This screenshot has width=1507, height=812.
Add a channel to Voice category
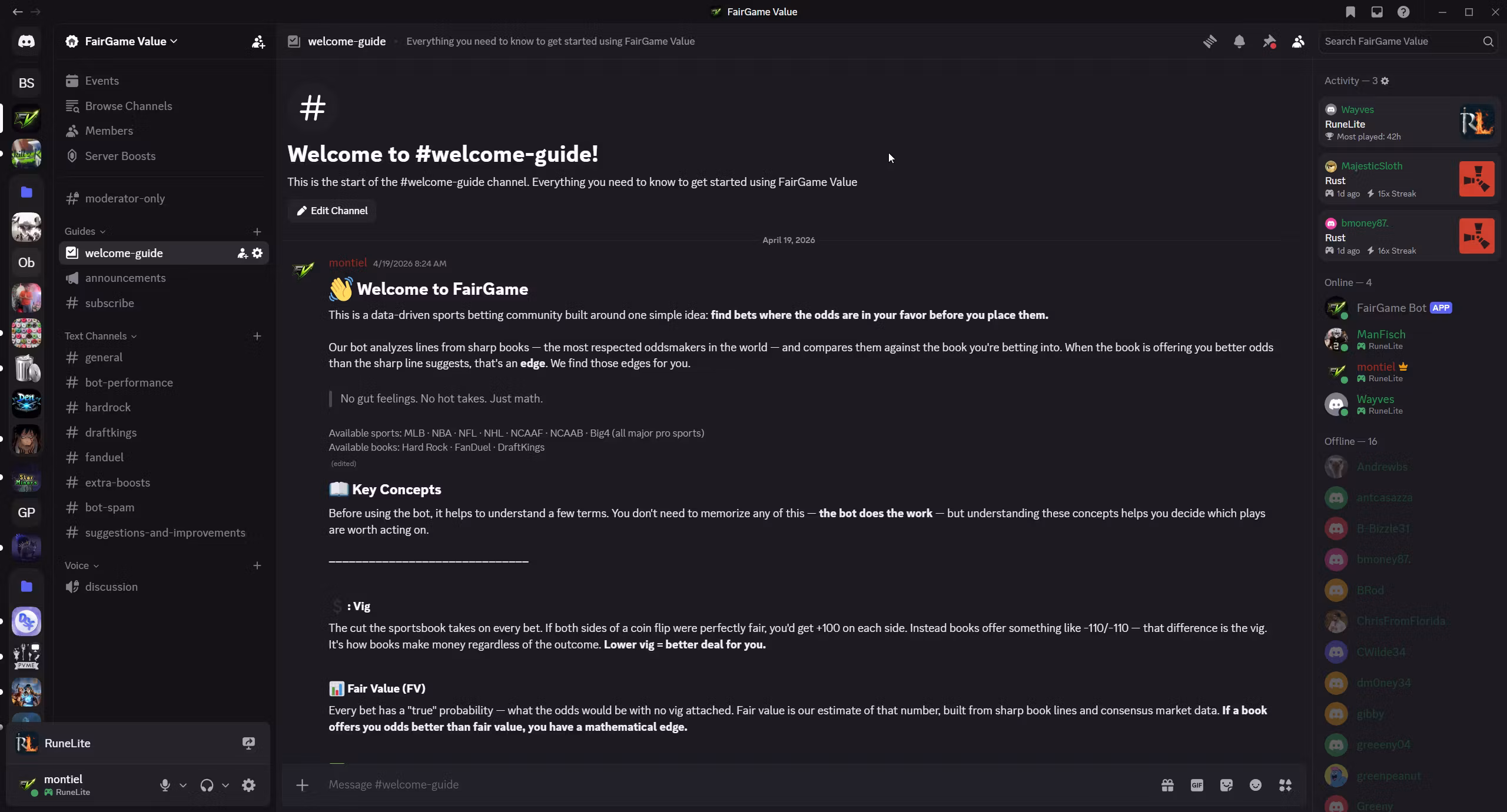(257, 565)
